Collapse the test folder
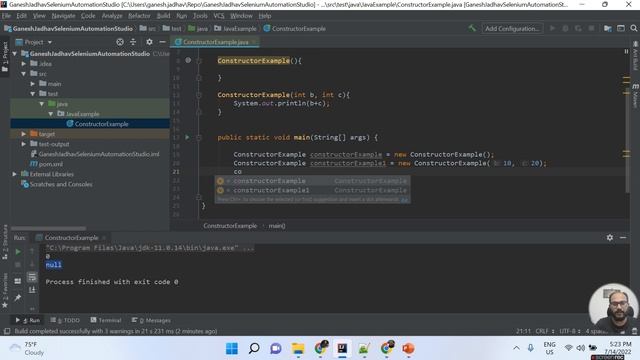The height and width of the screenshot is (360, 640). point(33,94)
